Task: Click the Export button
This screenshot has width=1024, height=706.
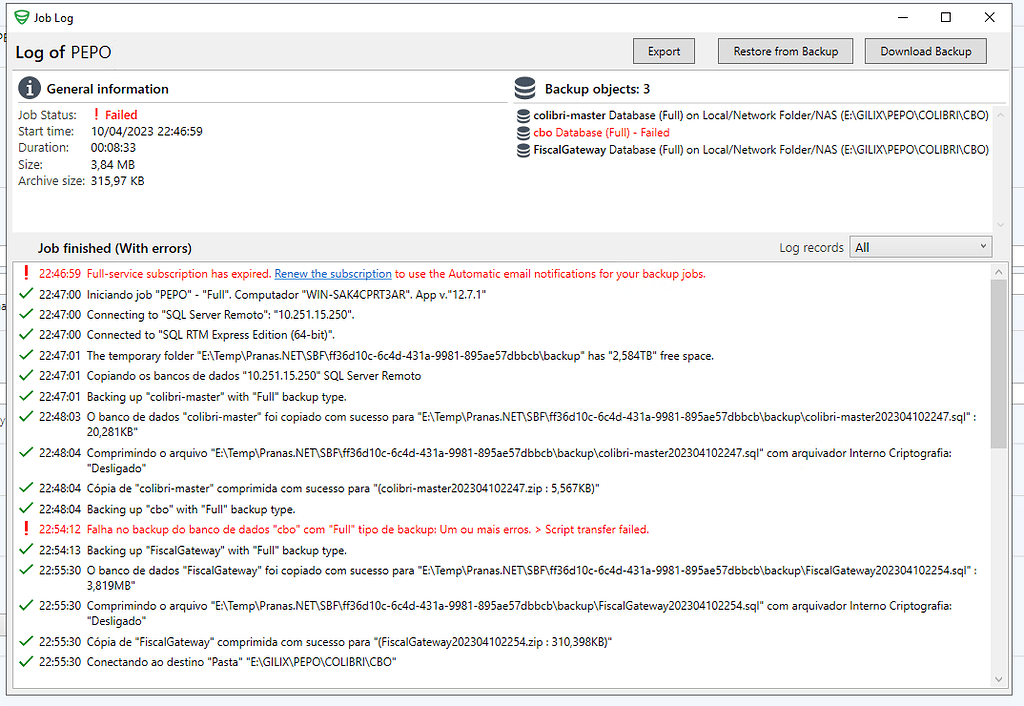Action: (663, 51)
